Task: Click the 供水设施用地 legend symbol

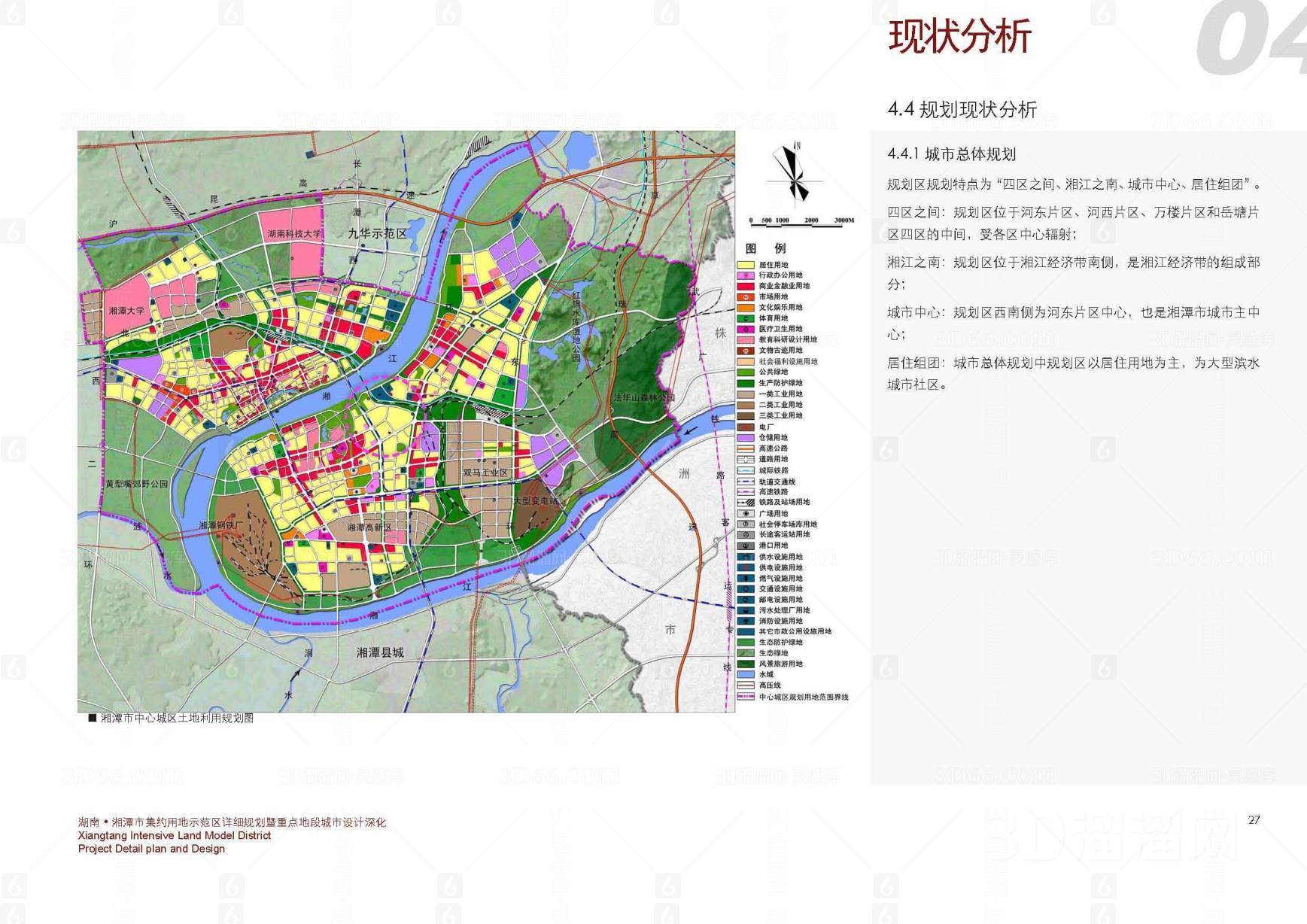Action: 745,557
